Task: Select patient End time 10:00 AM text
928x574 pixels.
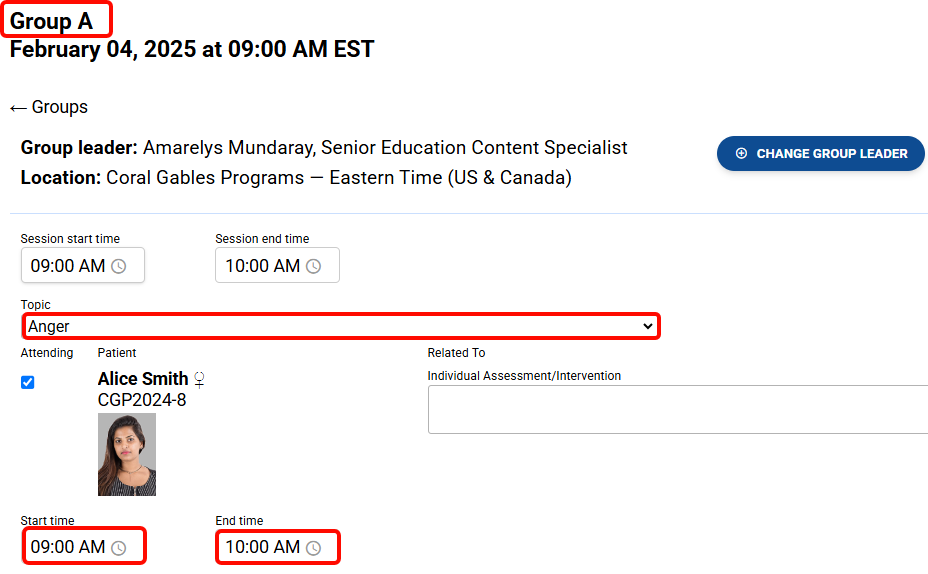Action: pyautogui.click(x=262, y=547)
